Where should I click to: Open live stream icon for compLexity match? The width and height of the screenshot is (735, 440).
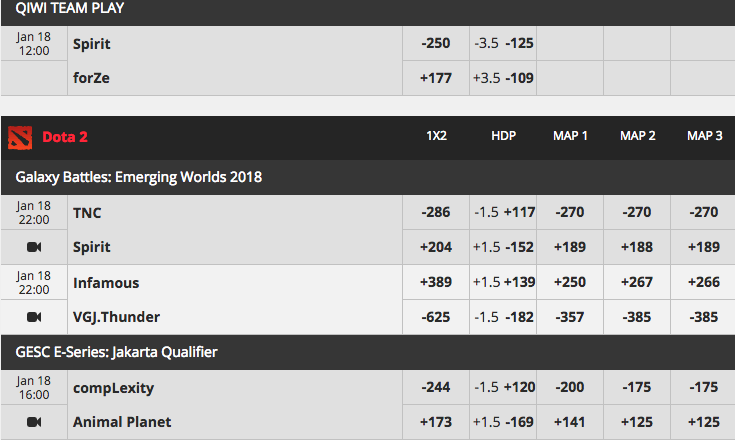(x=34, y=422)
